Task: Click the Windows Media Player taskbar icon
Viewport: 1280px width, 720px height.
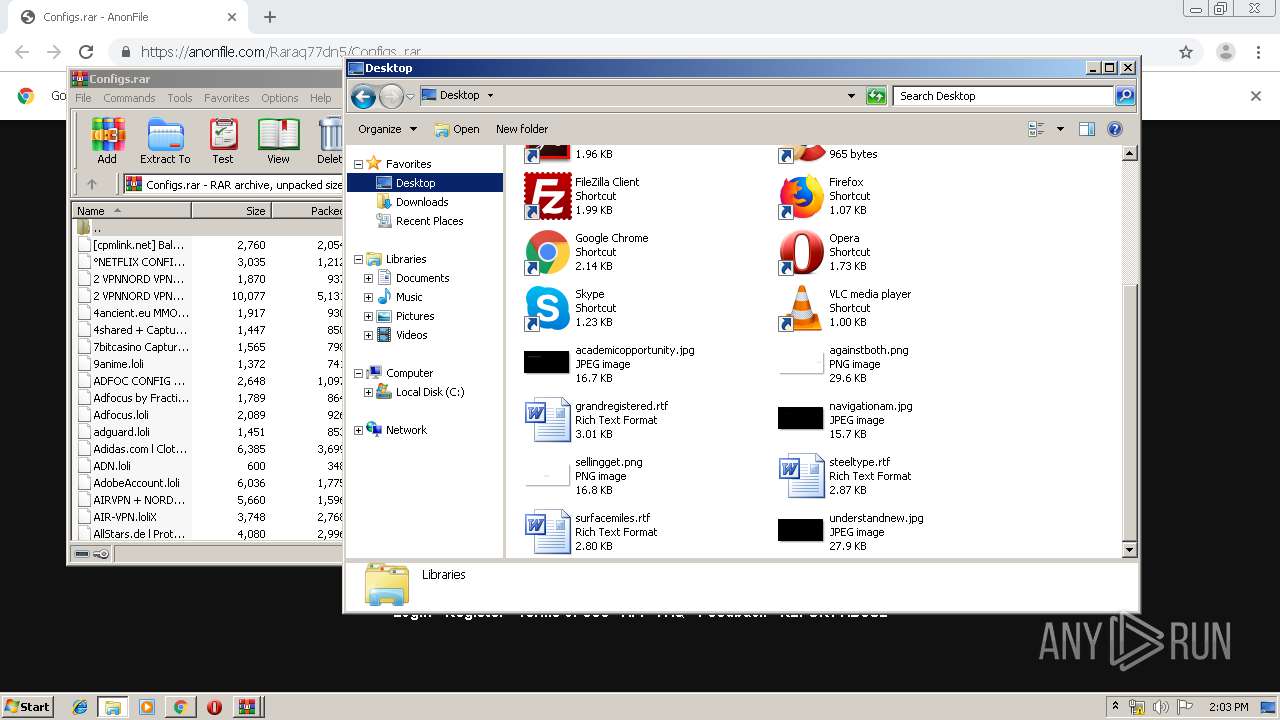Action: coord(147,707)
